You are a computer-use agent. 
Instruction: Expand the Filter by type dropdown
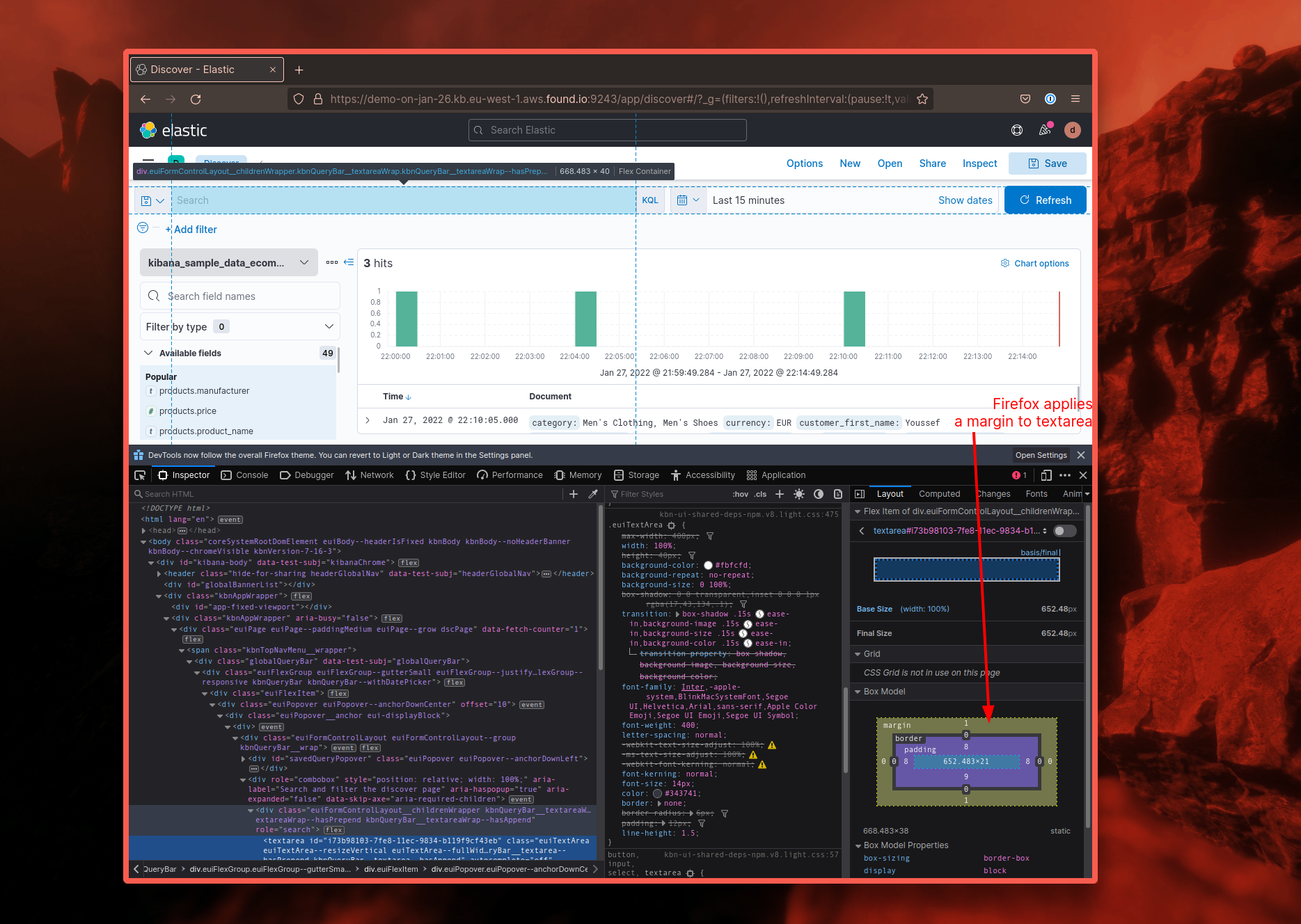click(240, 326)
